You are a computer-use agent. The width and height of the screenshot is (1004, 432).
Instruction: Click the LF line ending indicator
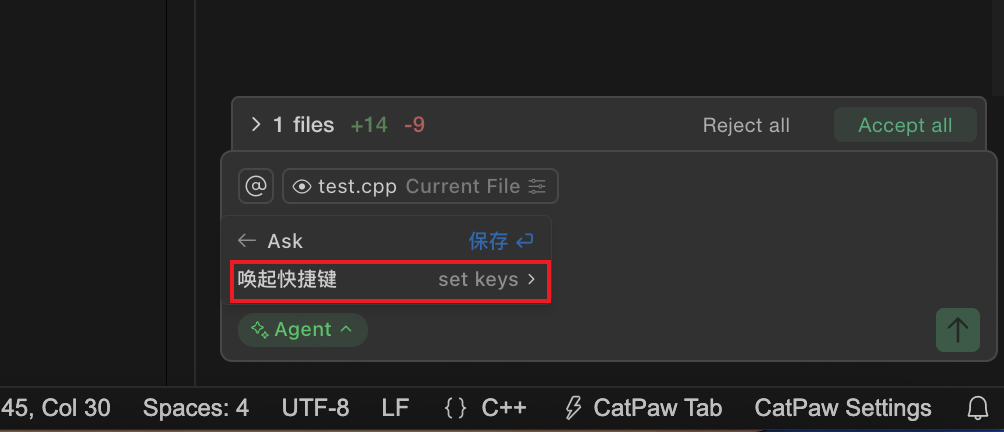[395, 408]
